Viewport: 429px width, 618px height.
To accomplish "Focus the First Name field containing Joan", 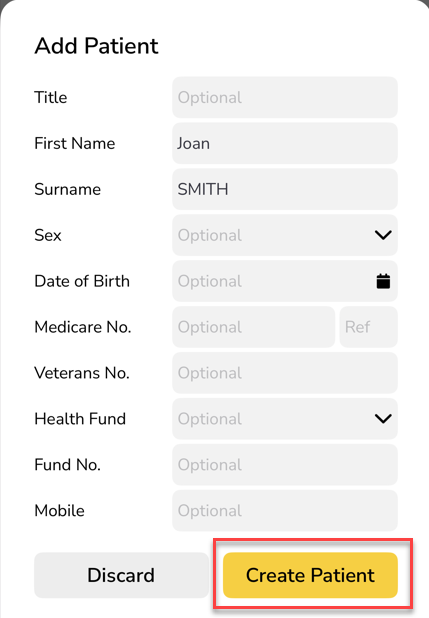I will point(285,143).
